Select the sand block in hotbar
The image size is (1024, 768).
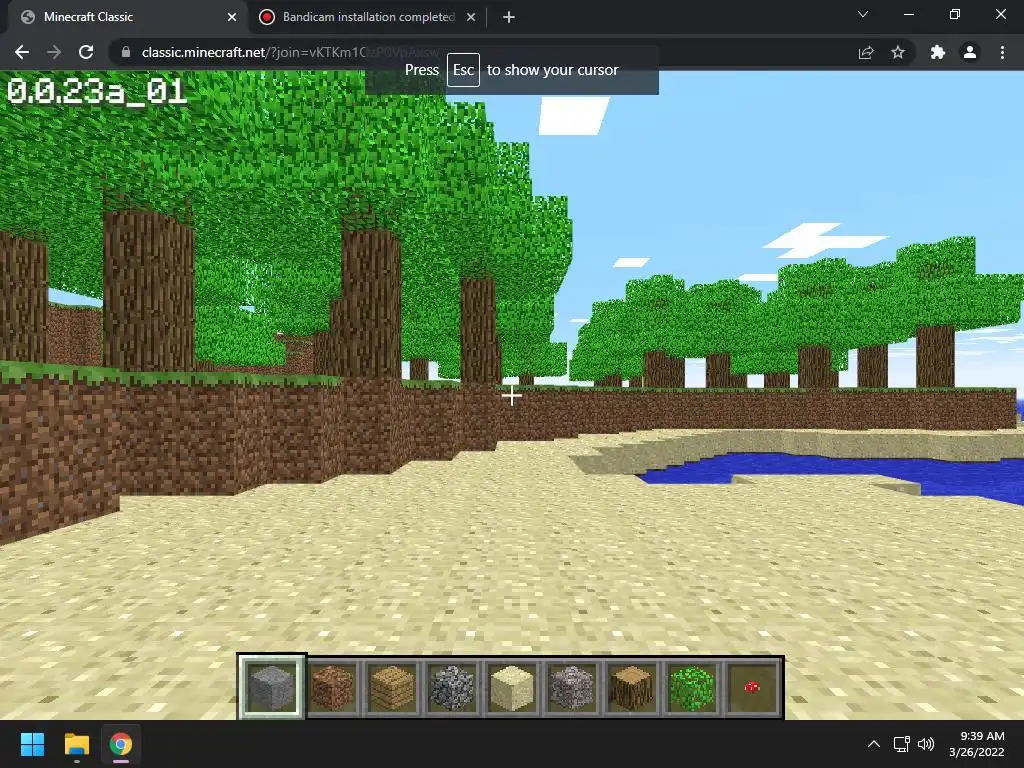pyautogui.click(x=511, y=687)
